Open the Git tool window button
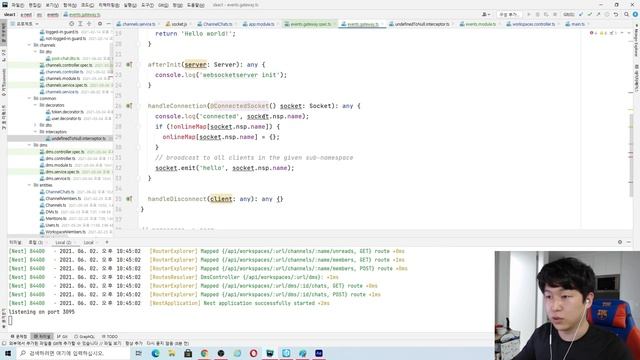 coord(62,337)
